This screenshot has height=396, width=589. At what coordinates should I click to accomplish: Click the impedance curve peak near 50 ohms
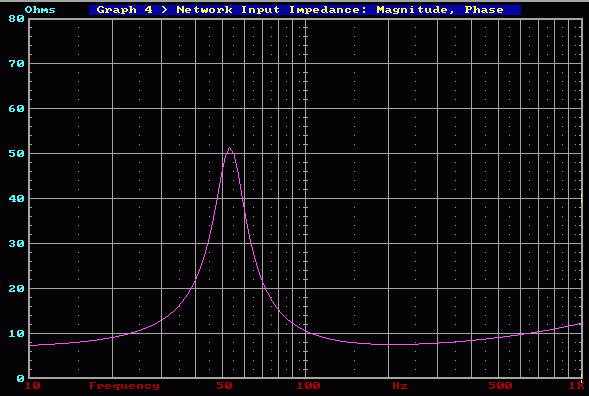pos(230,148)
